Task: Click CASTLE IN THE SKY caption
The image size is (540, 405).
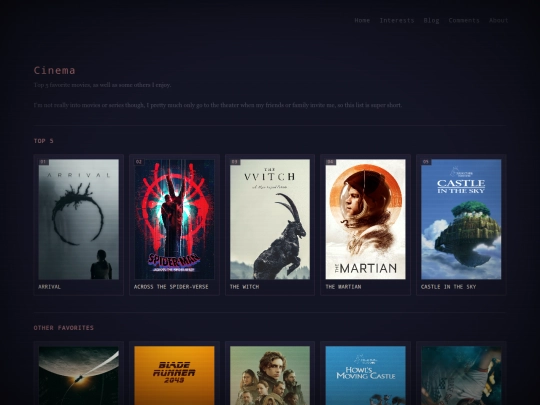Action: click(x=448, y=287)
